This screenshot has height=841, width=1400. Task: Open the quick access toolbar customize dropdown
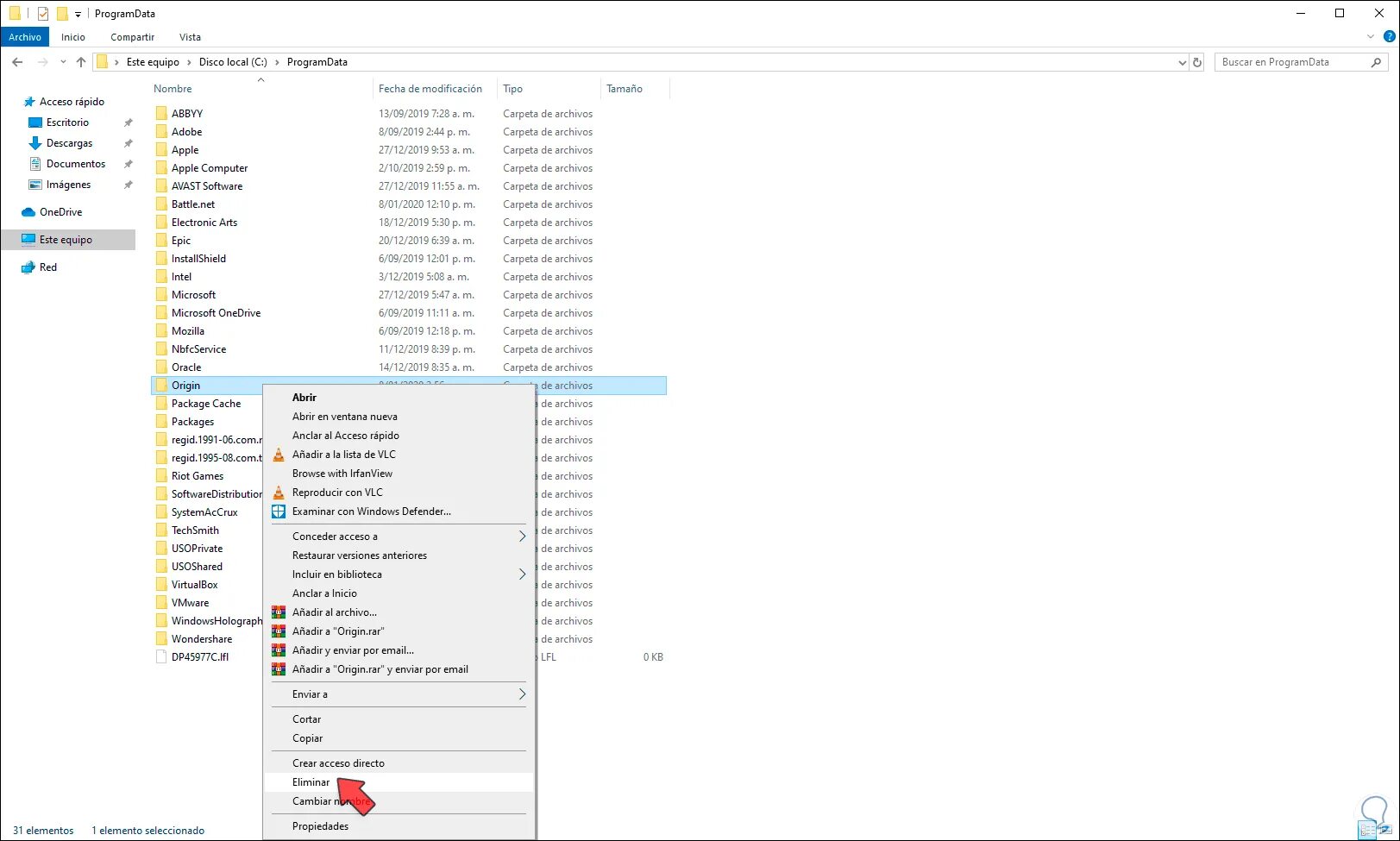coord(78,15)
